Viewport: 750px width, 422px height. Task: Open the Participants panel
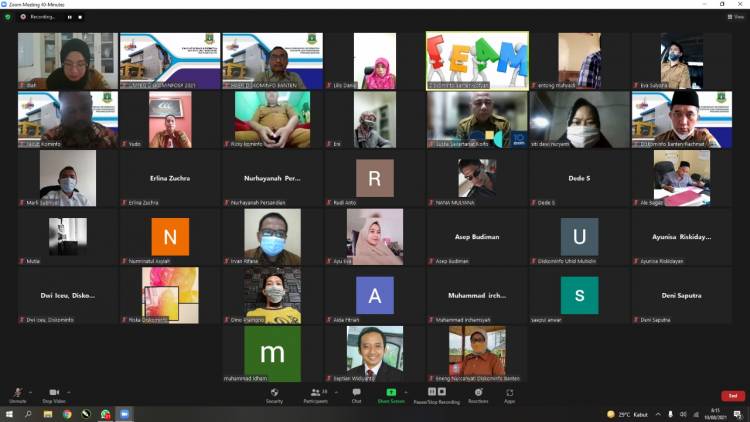pyautogui.click(x=314, y=393)
